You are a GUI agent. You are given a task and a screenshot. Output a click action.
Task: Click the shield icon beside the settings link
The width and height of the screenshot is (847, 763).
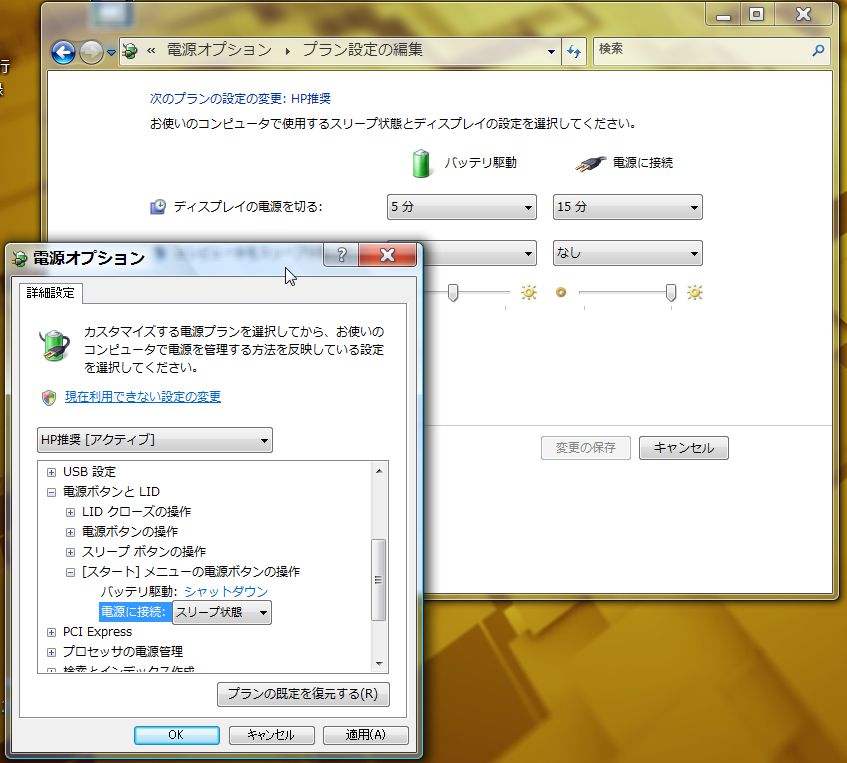[49, 398]
